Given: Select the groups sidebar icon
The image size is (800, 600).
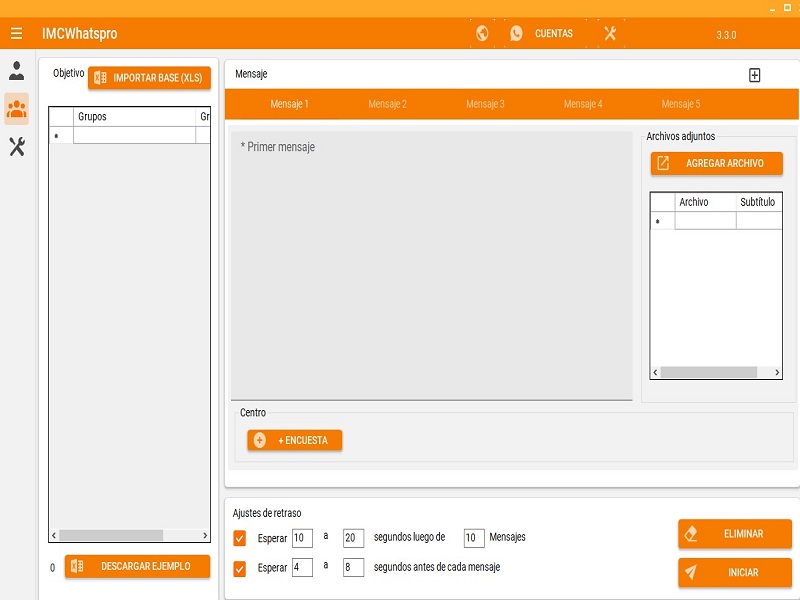Looking at the screenshot, I should coord(17,109).
